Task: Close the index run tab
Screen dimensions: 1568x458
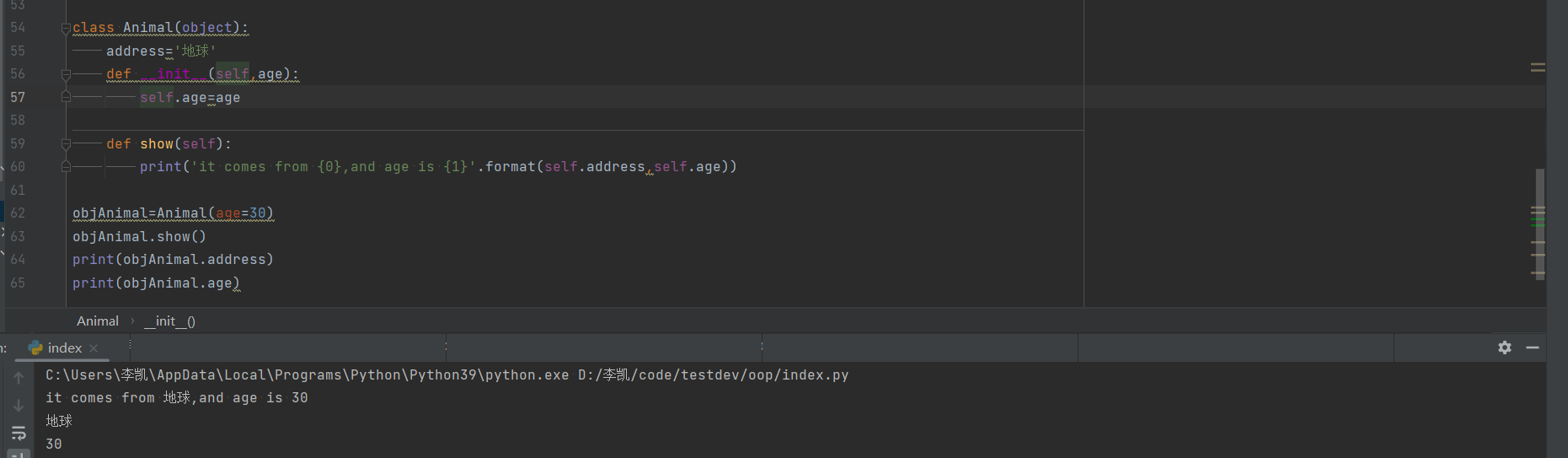Action: [94, 348]
